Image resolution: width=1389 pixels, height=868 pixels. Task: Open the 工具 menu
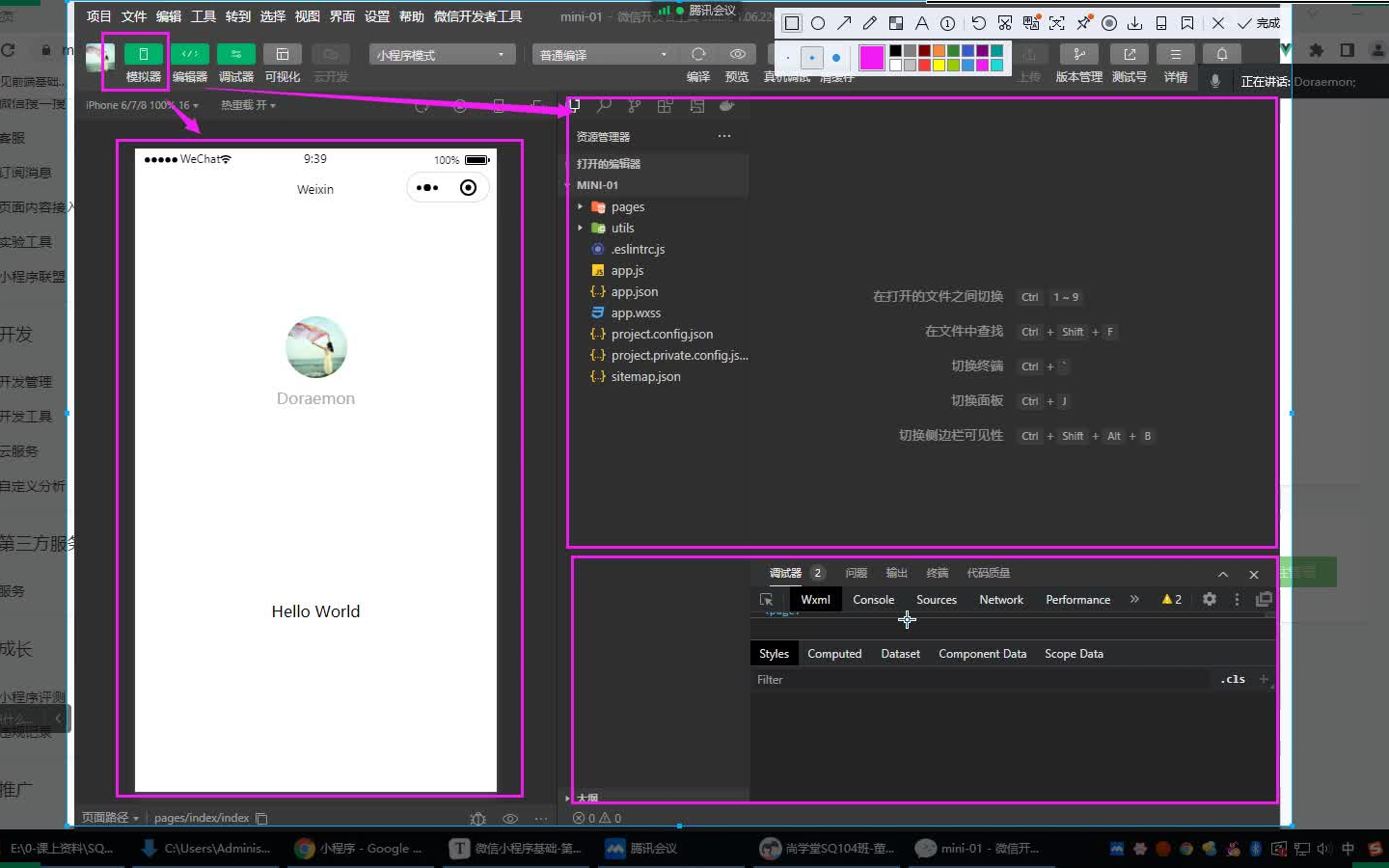(204, 16)
